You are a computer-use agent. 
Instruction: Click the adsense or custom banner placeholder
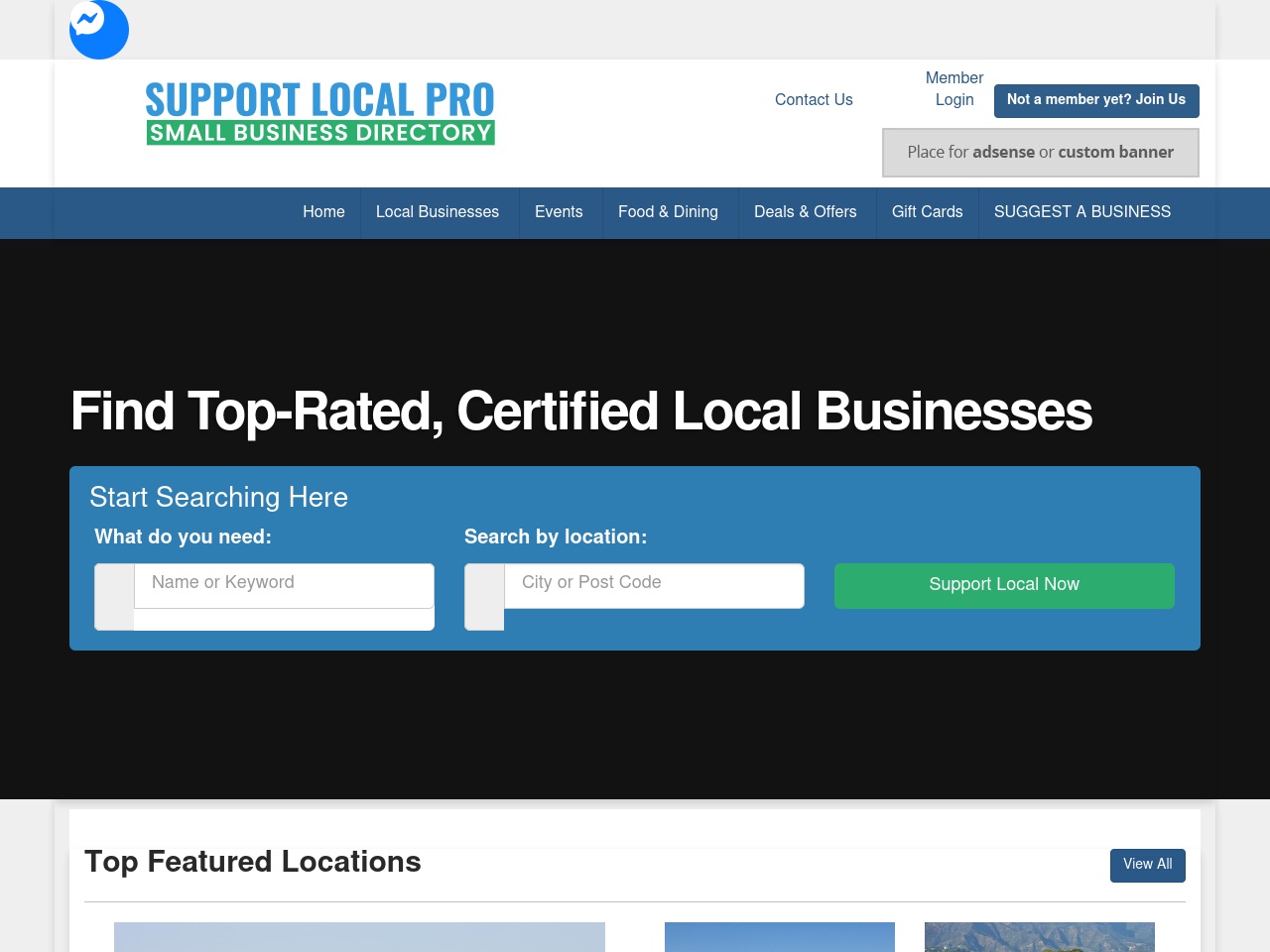(x=1041, y=153)
